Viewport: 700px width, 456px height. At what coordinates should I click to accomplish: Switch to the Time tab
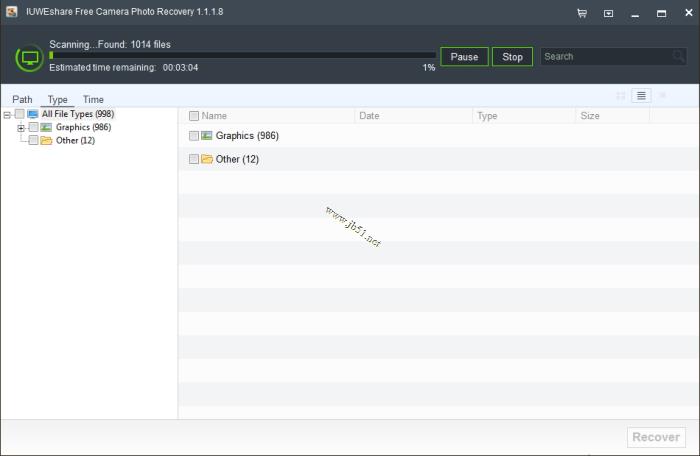coord(93,100)
